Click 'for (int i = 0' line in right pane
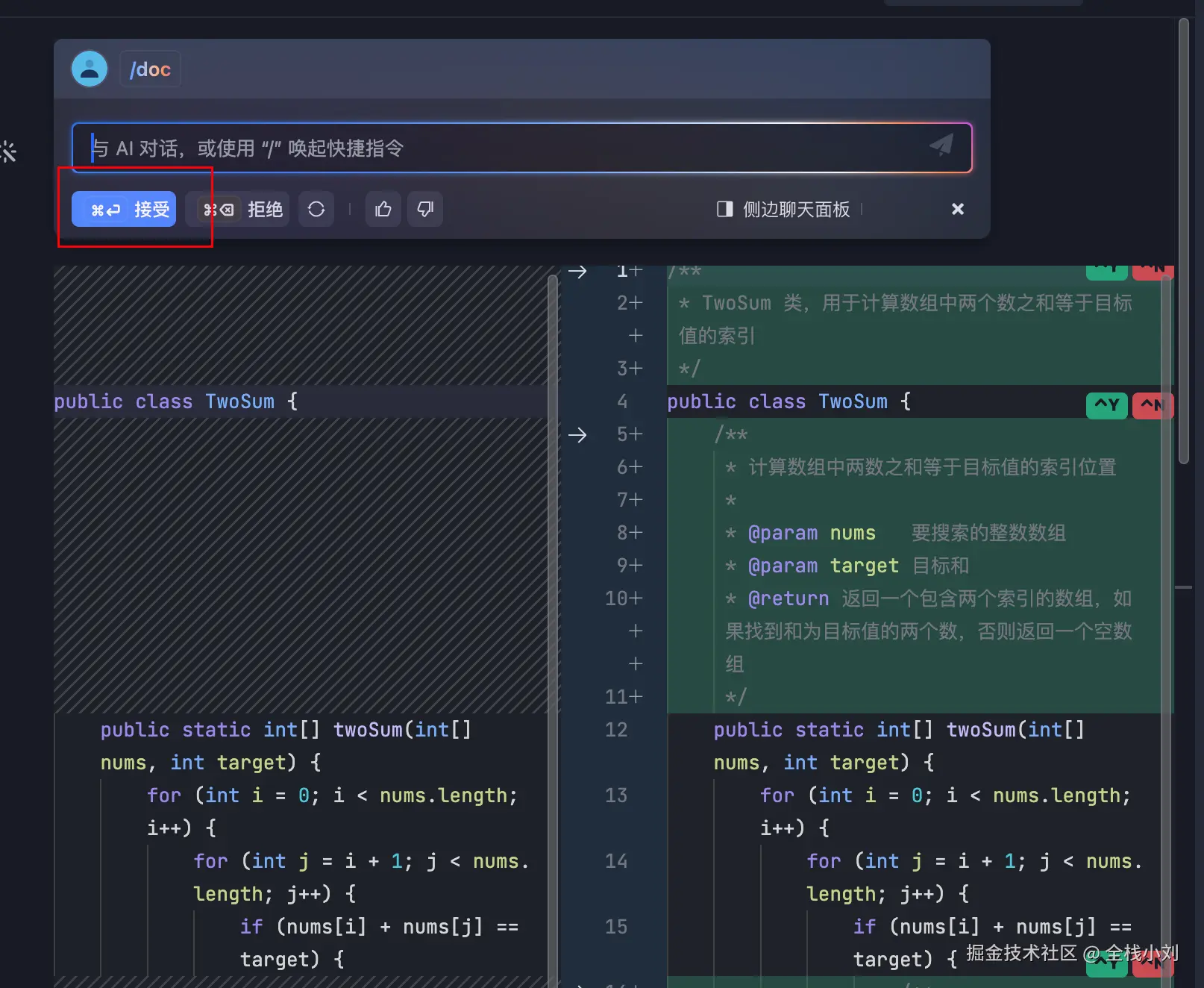The image size is (1204, 988). point(945,795)
